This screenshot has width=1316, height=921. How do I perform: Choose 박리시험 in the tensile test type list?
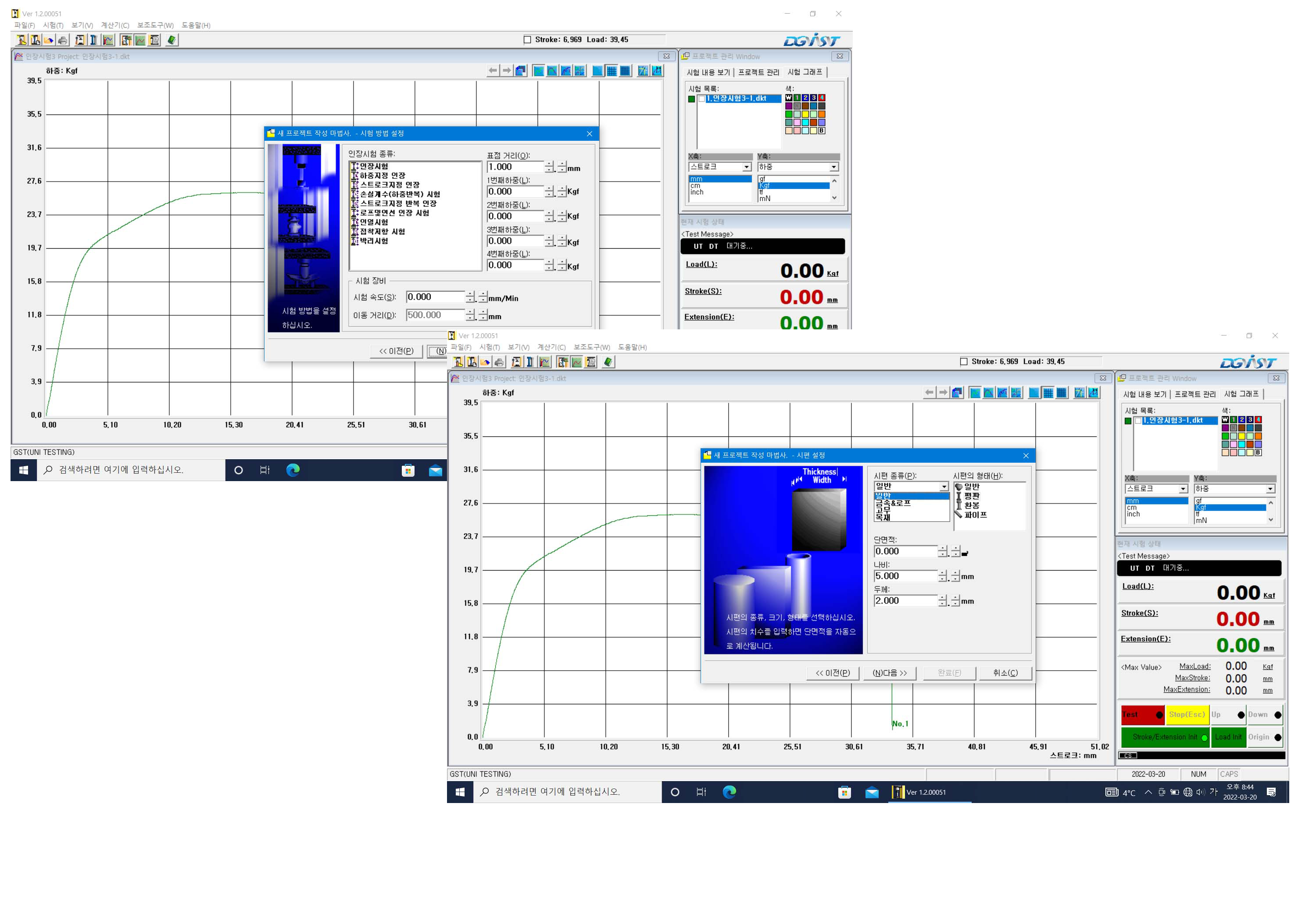click(x=374, y=241)
